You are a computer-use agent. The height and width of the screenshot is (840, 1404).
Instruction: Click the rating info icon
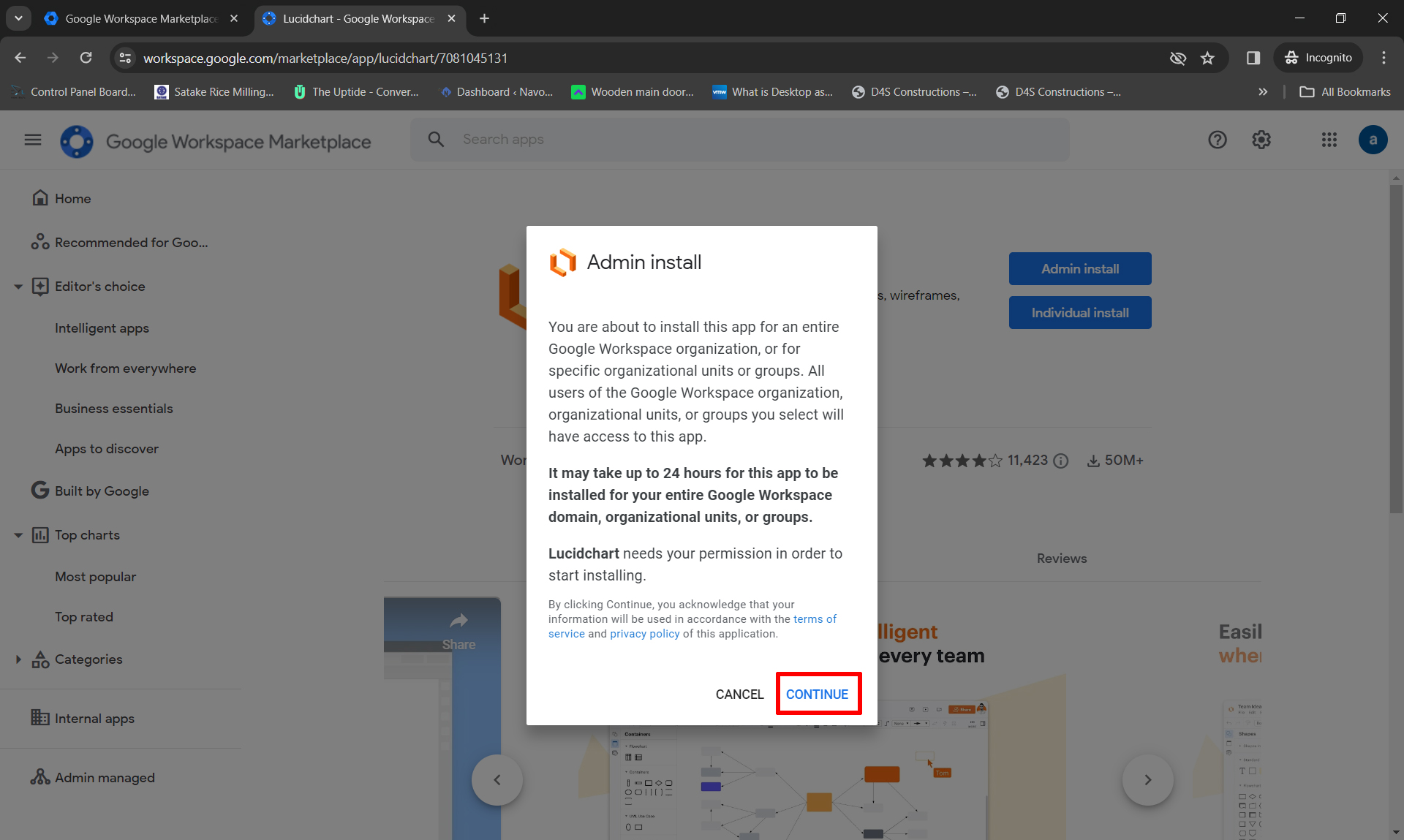[1061, 461]
